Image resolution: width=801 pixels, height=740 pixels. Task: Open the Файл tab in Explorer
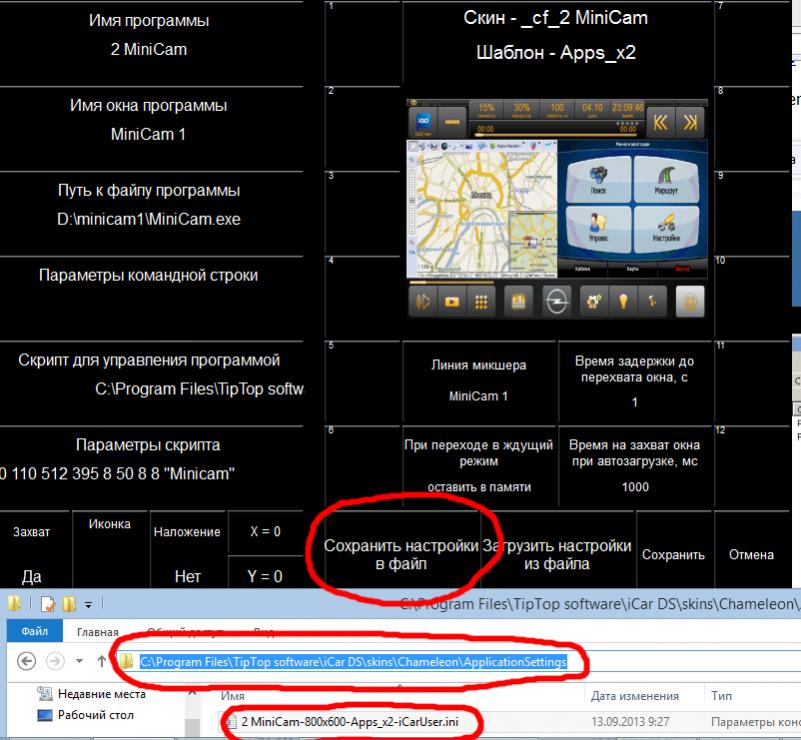(x=35, y=632)
